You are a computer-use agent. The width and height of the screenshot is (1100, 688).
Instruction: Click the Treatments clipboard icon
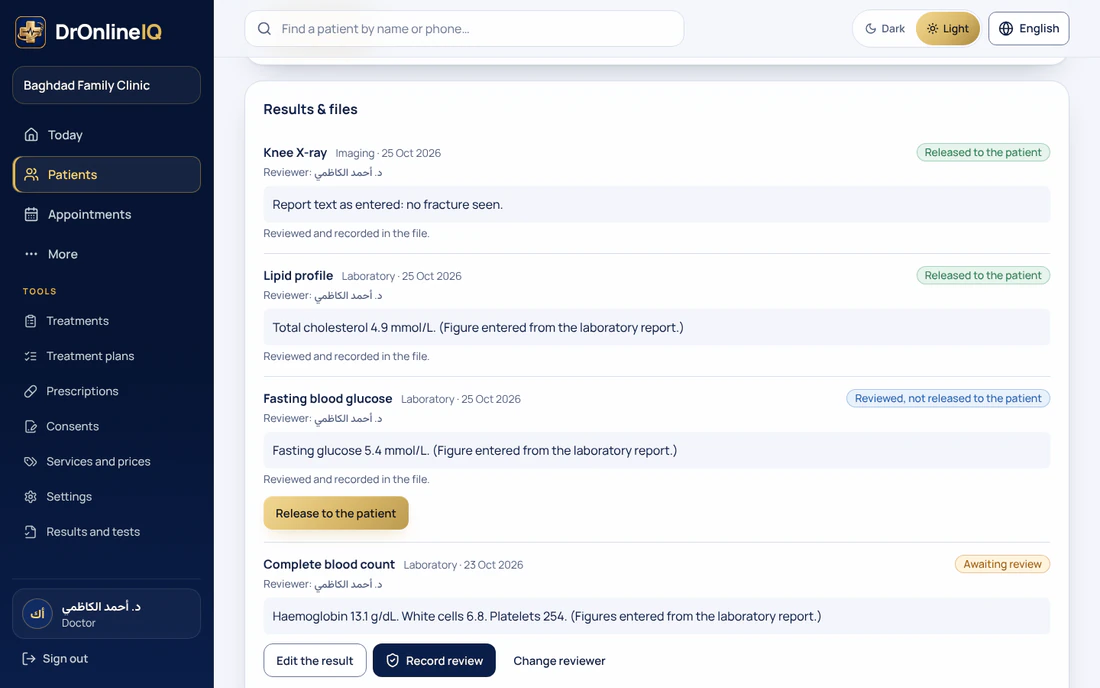pyautogui.click(x=30, y=321)
